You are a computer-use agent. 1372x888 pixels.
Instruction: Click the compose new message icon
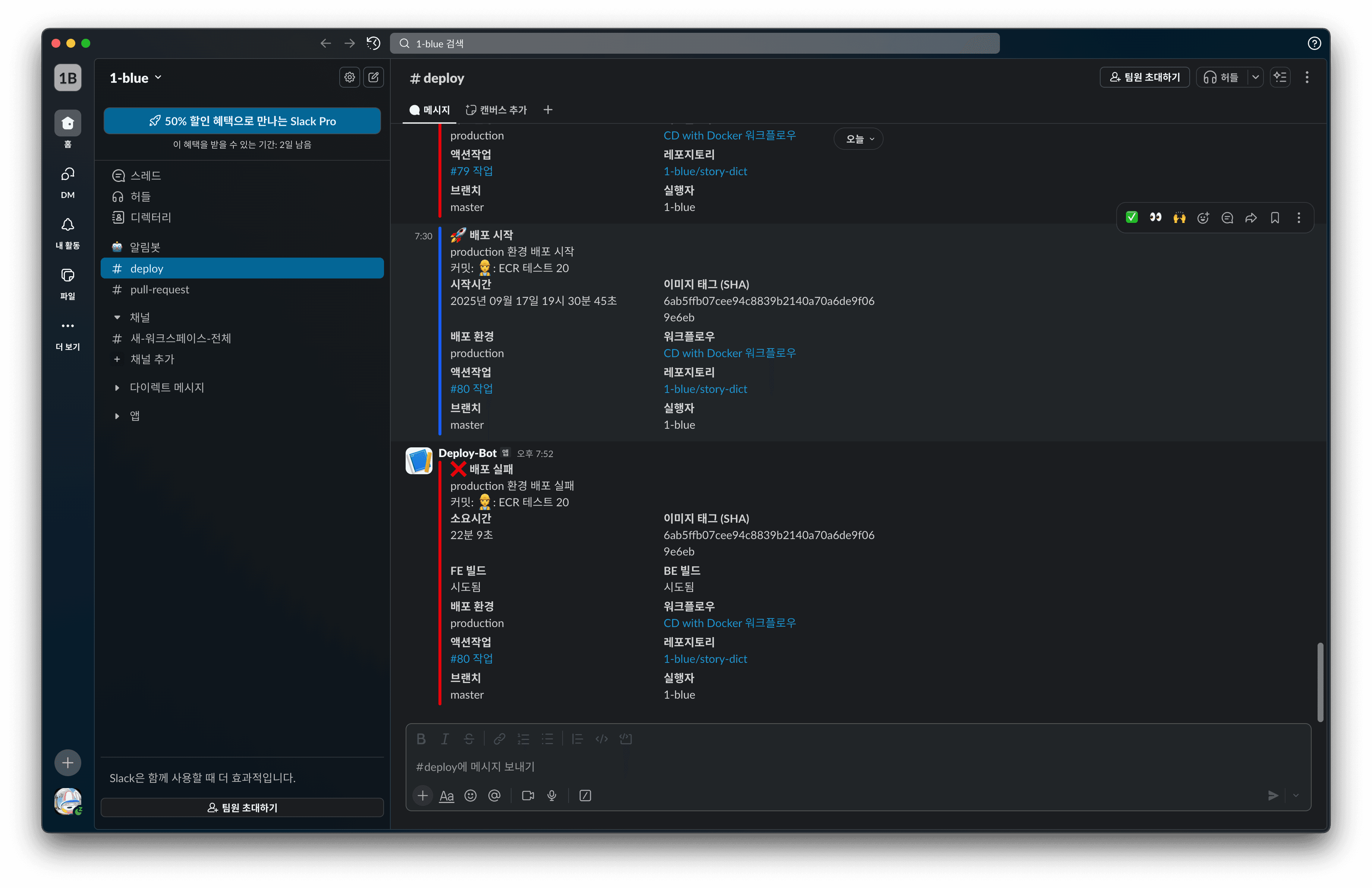pyautogui.click(x=374, y=77)
